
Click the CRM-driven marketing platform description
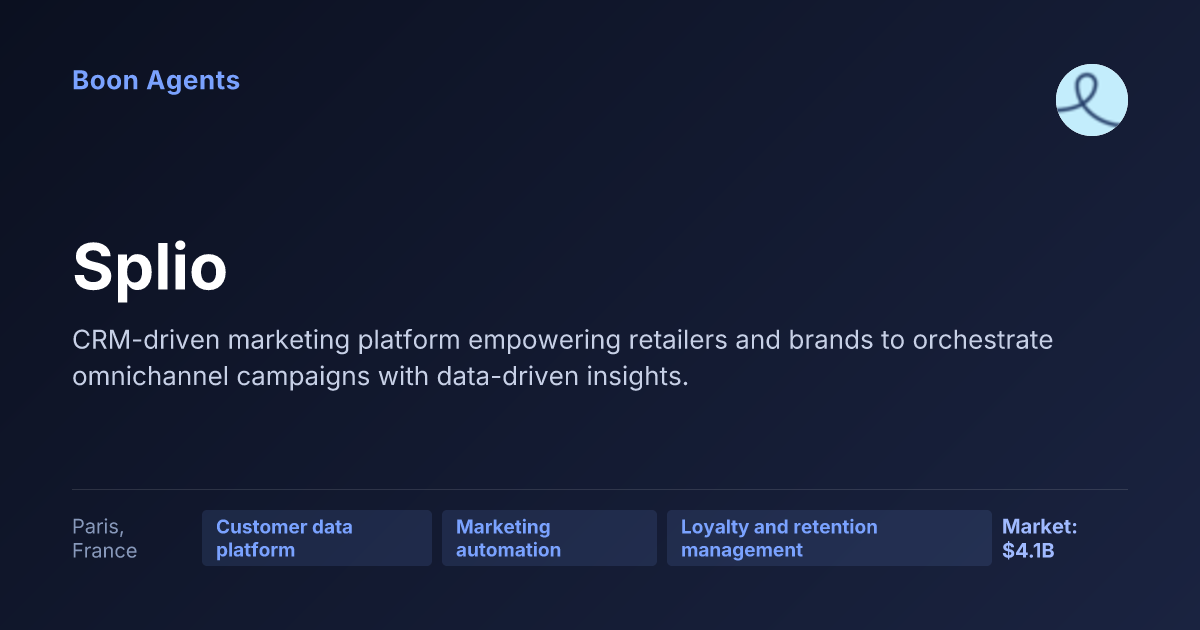562,359
